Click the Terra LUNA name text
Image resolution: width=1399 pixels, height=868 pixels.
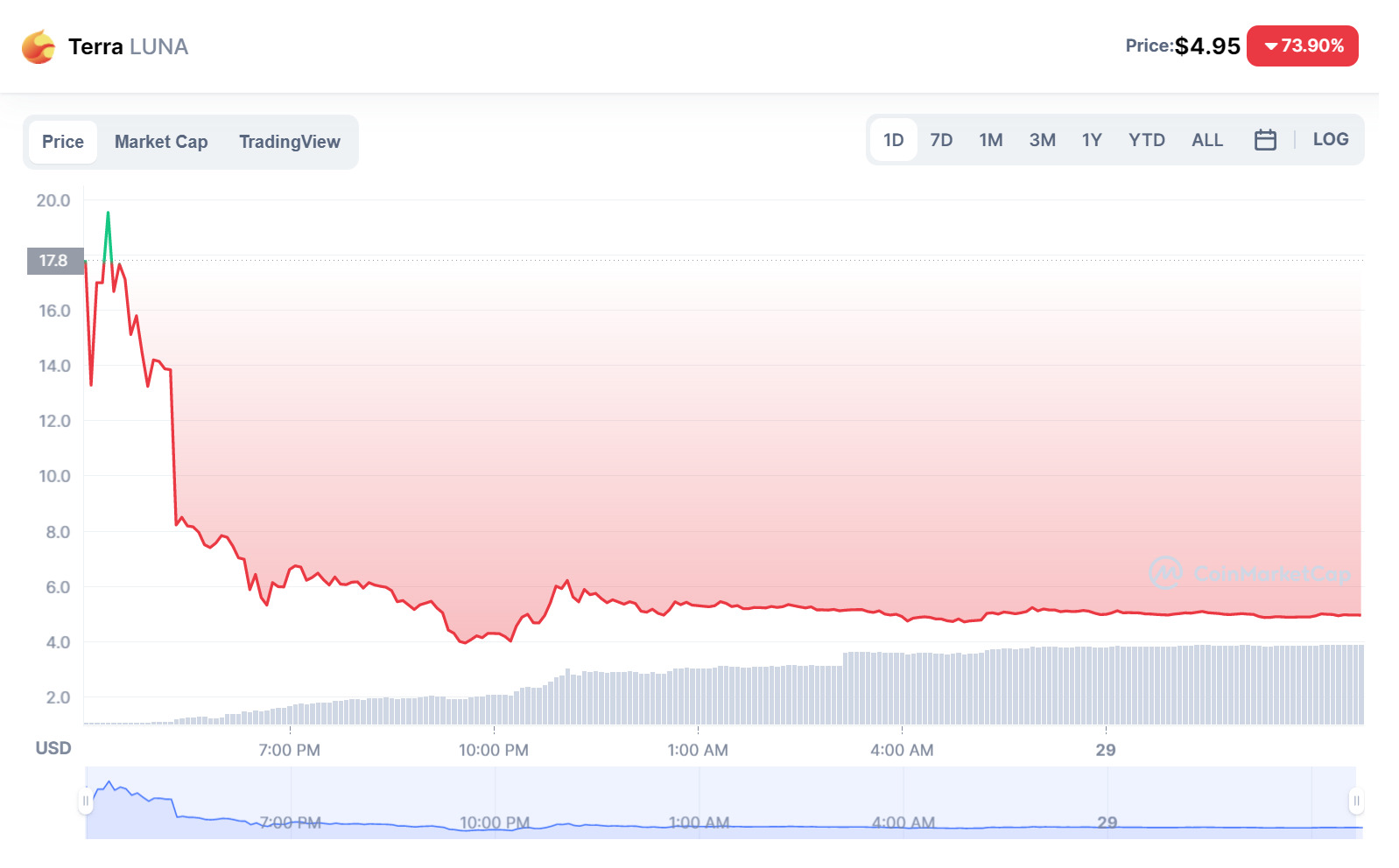point(129,46)
